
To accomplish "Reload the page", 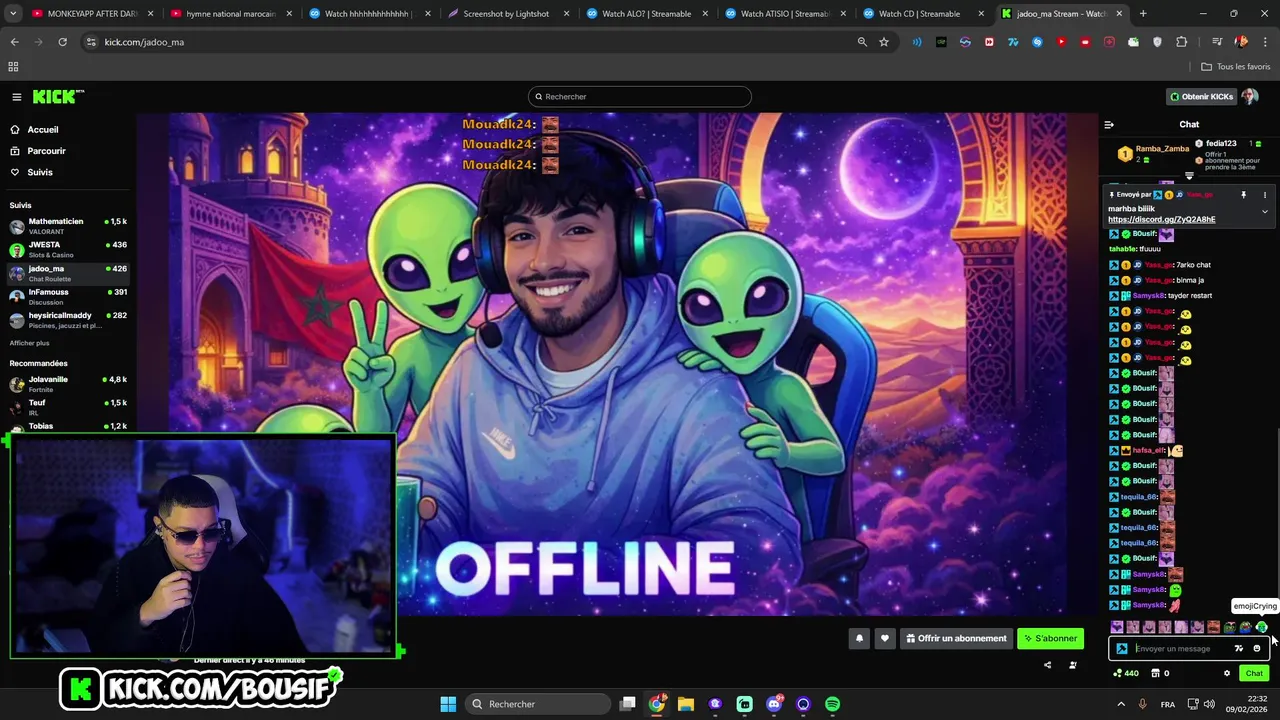I will [62, 42].
